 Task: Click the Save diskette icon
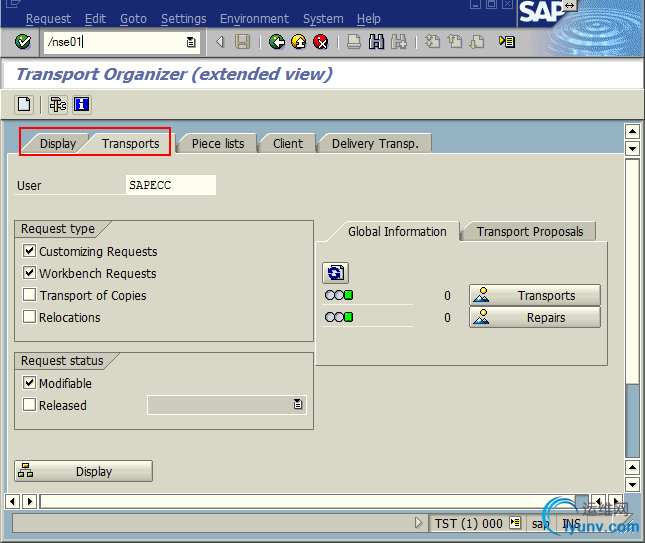(x=242, y=42)
